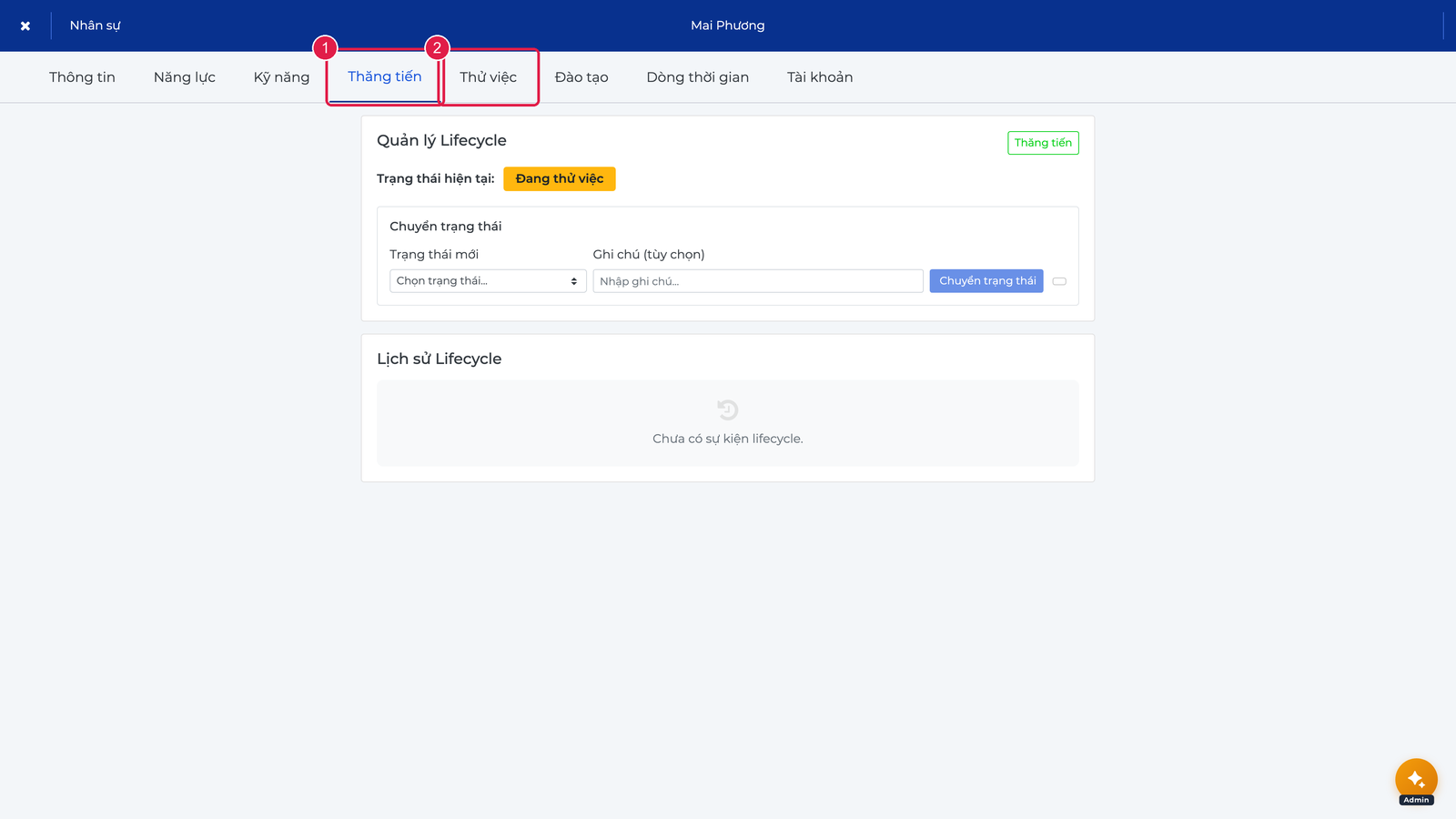Open the Thử việc tab
Screen dimensions: 1456x819
488,77
